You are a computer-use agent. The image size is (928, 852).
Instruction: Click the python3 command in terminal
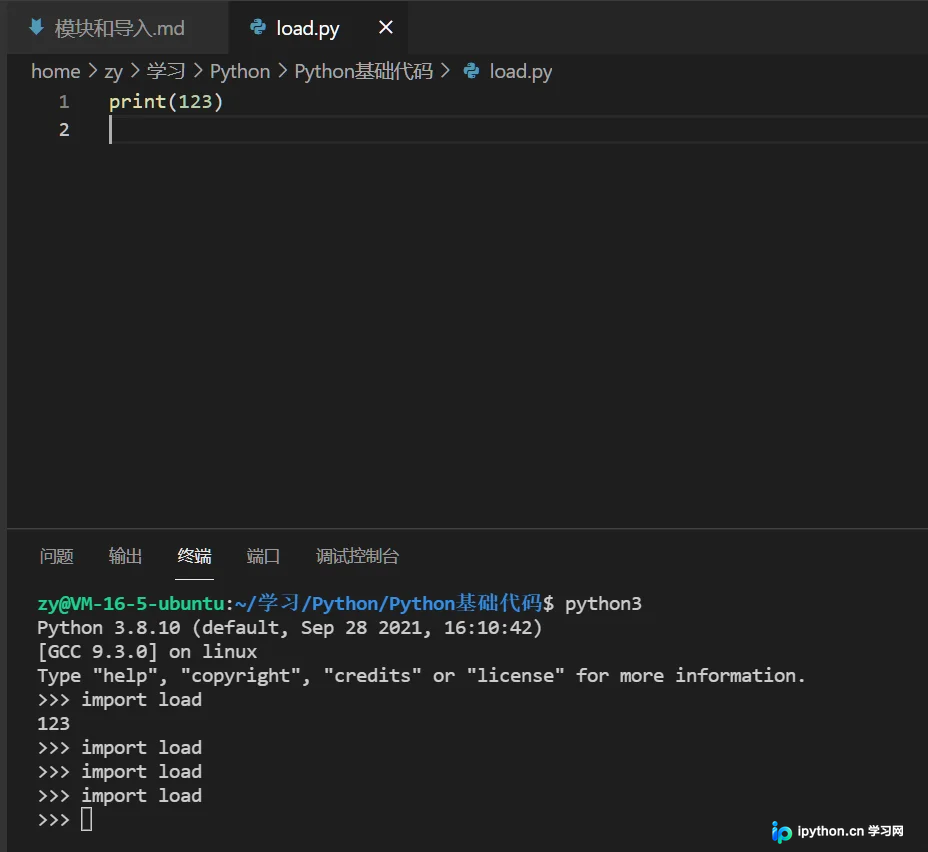pos(603,604)
